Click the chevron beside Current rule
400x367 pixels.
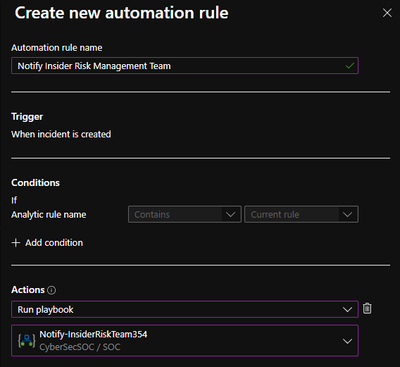point(347,215)
